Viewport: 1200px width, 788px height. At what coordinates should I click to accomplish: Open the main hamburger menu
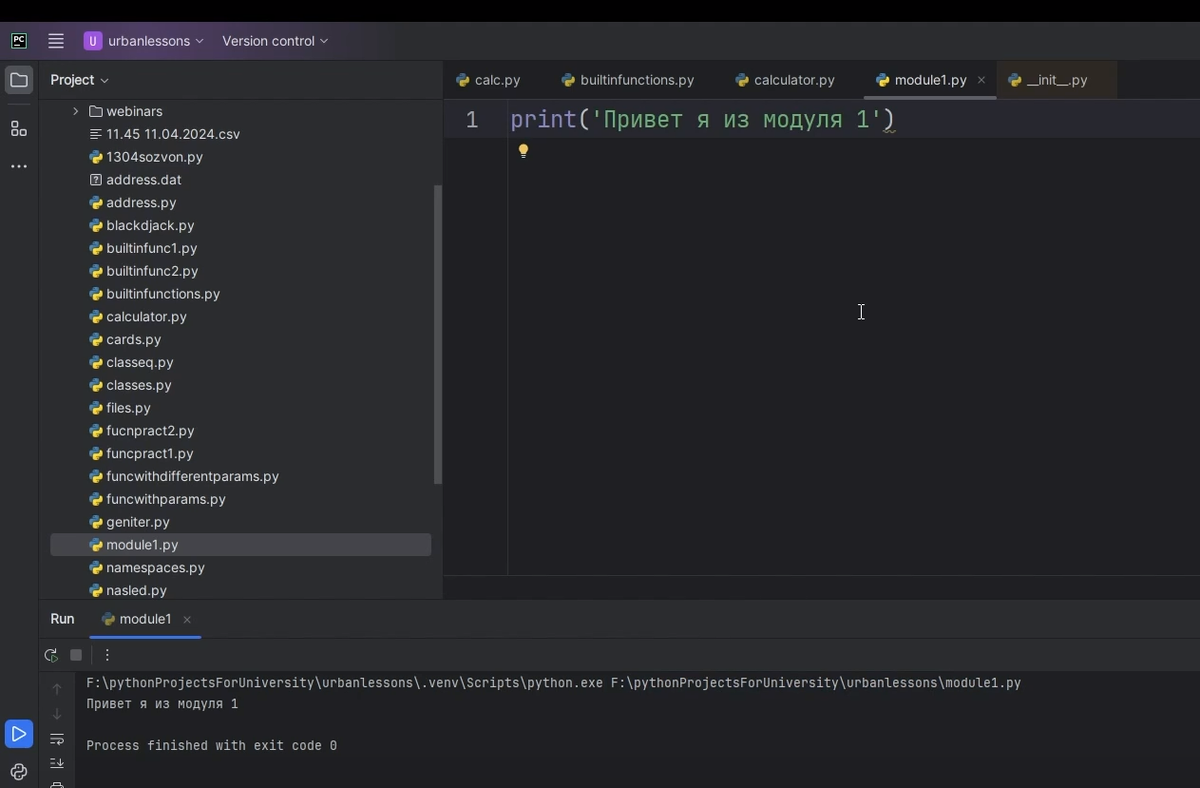[56, 41]
